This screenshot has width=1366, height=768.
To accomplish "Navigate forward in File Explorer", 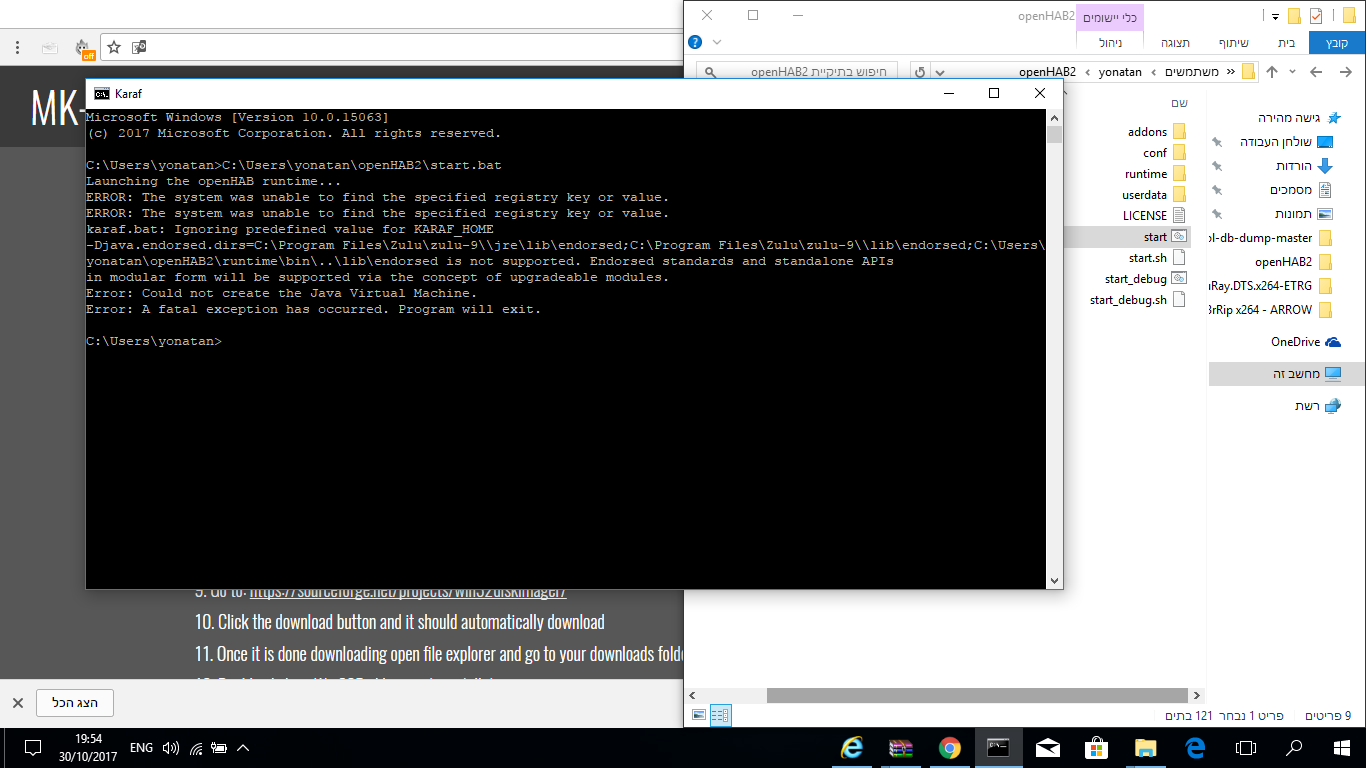I will pos(1317,72).
